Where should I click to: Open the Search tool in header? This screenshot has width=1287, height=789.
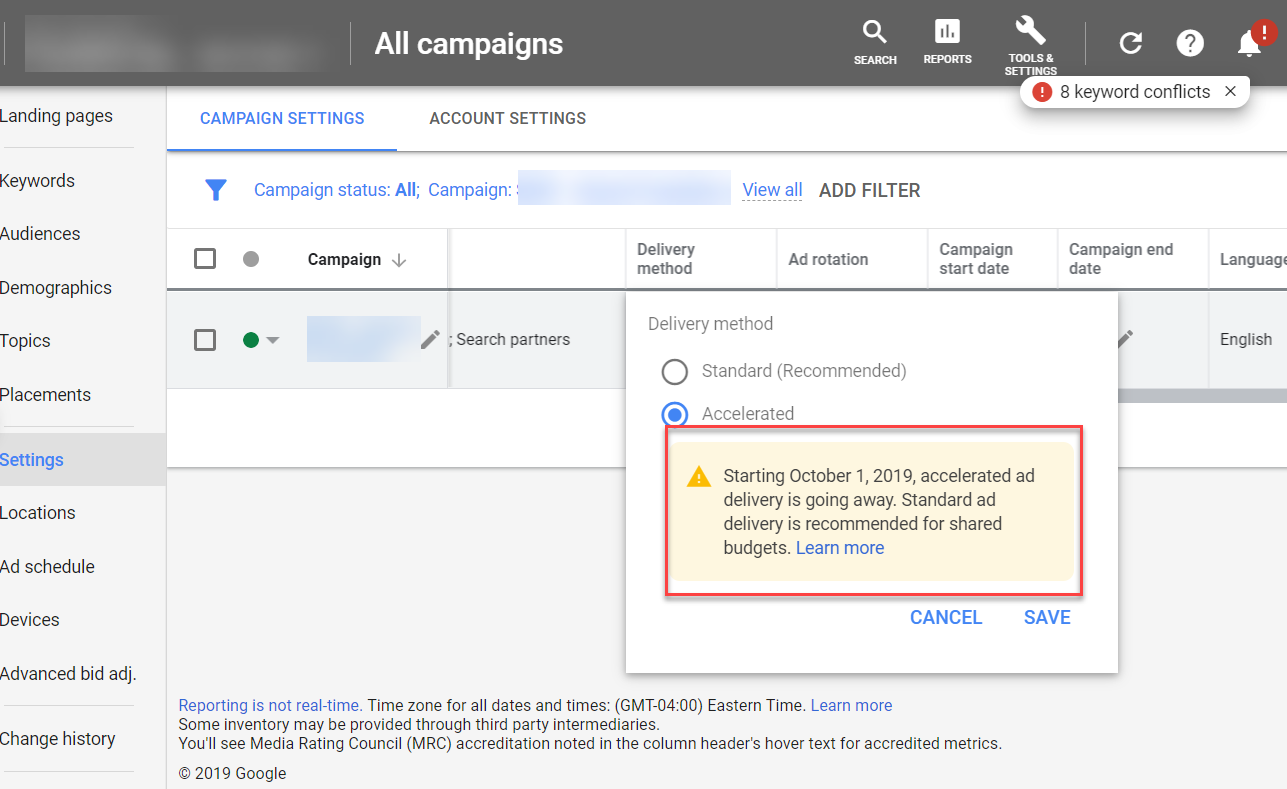(x=875, y=43)
